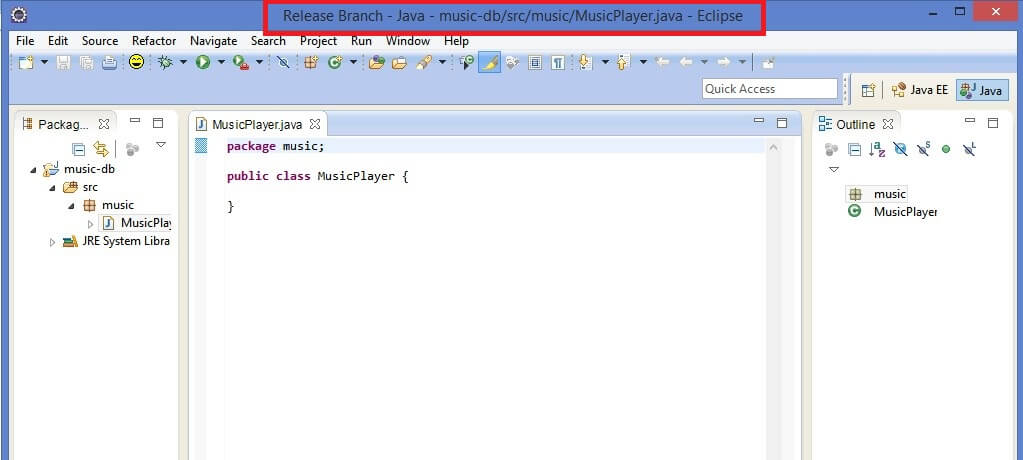
Task: Open the Edit menu
Action: [x=58, y=40]
